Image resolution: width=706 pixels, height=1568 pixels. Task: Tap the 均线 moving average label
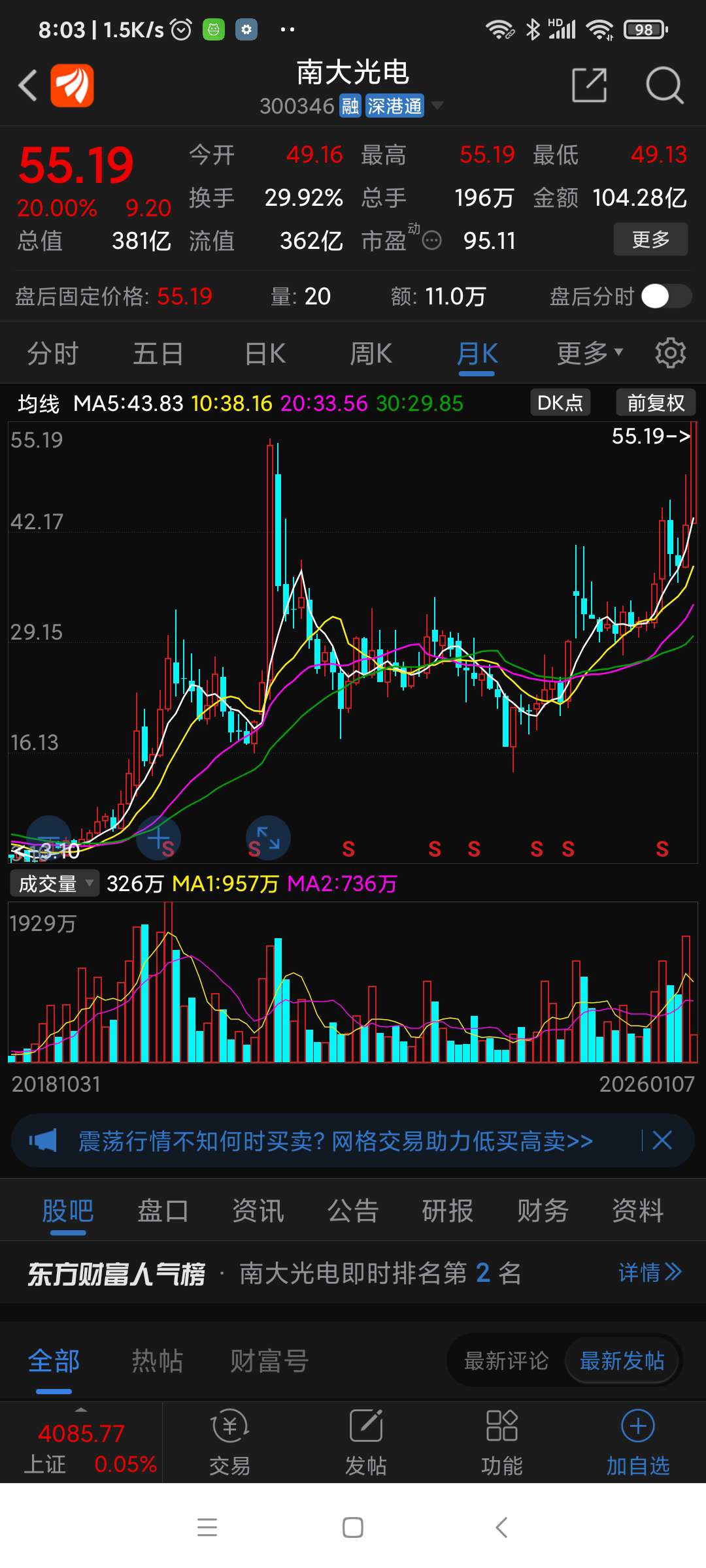pos(39,404)
